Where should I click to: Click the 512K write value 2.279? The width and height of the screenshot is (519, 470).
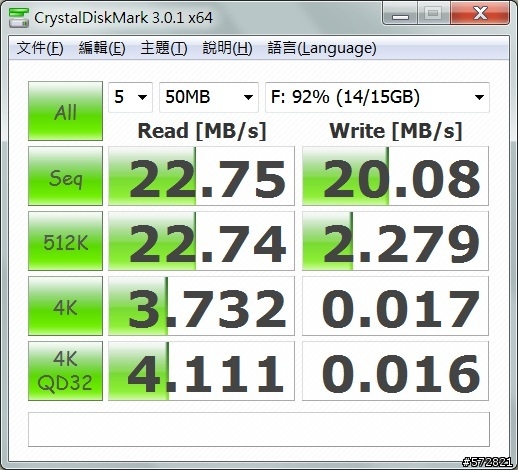point(395,241)
